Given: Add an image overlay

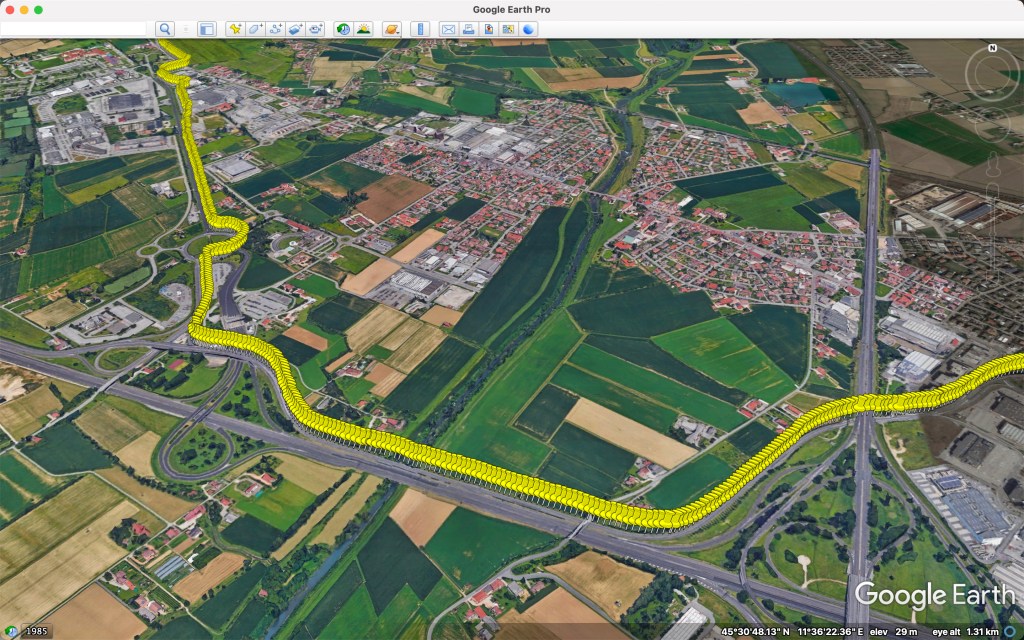Looking at the screenshot, I should (296, 29).
